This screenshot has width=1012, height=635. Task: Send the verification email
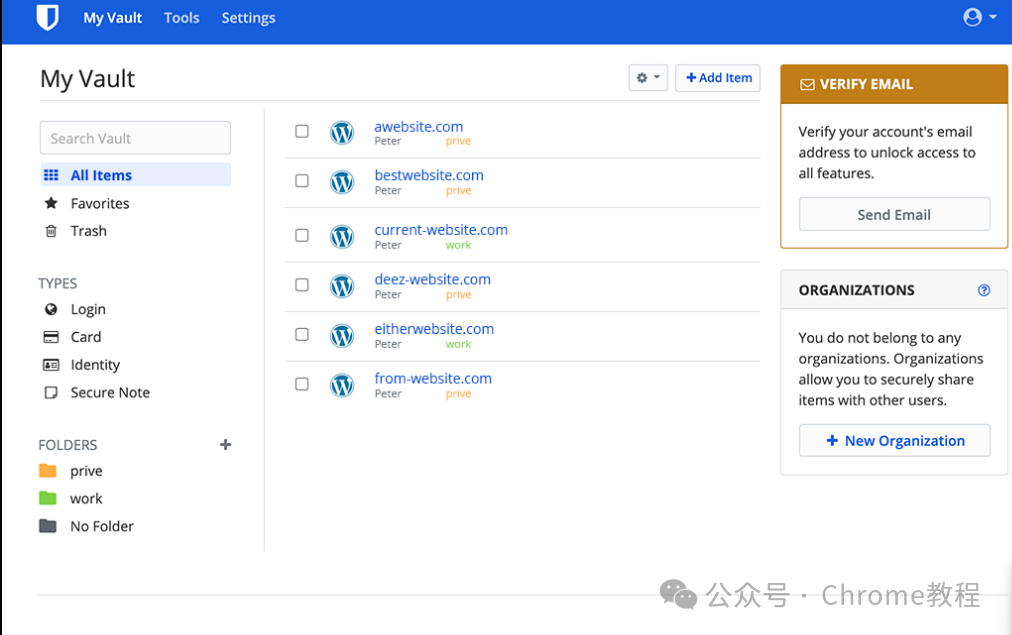click(894, 214)
